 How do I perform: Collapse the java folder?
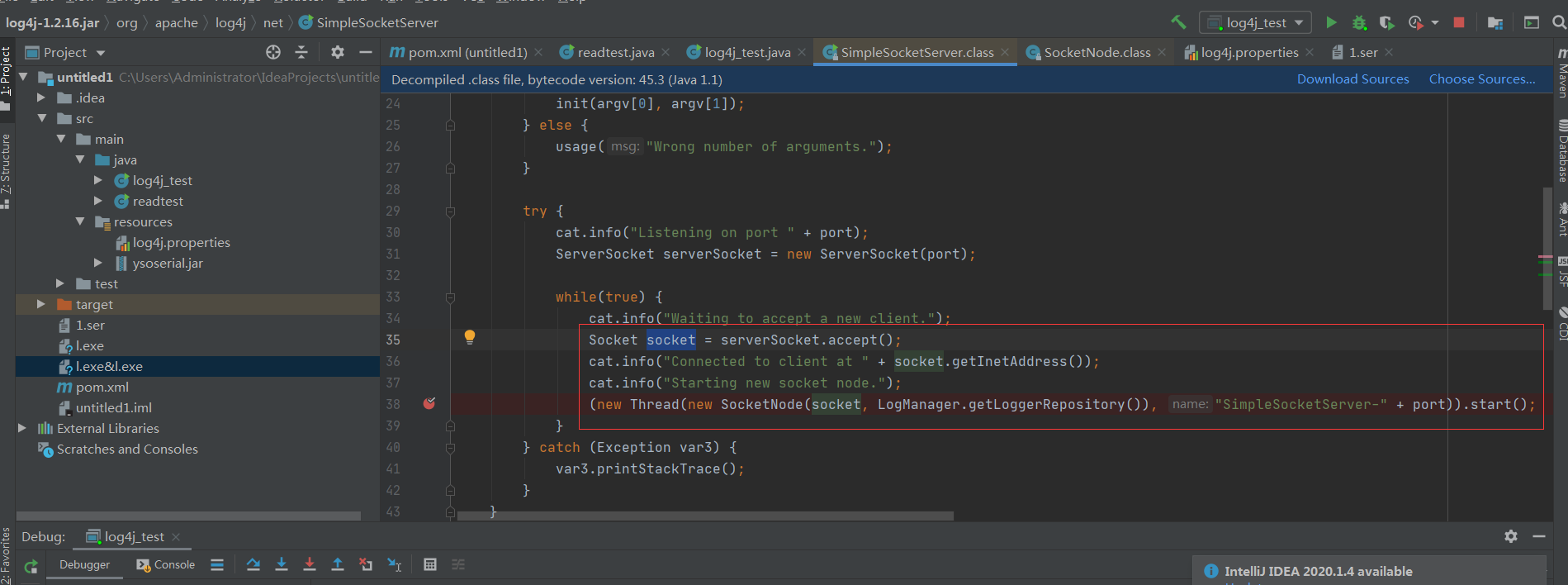[x=80, y=159]
